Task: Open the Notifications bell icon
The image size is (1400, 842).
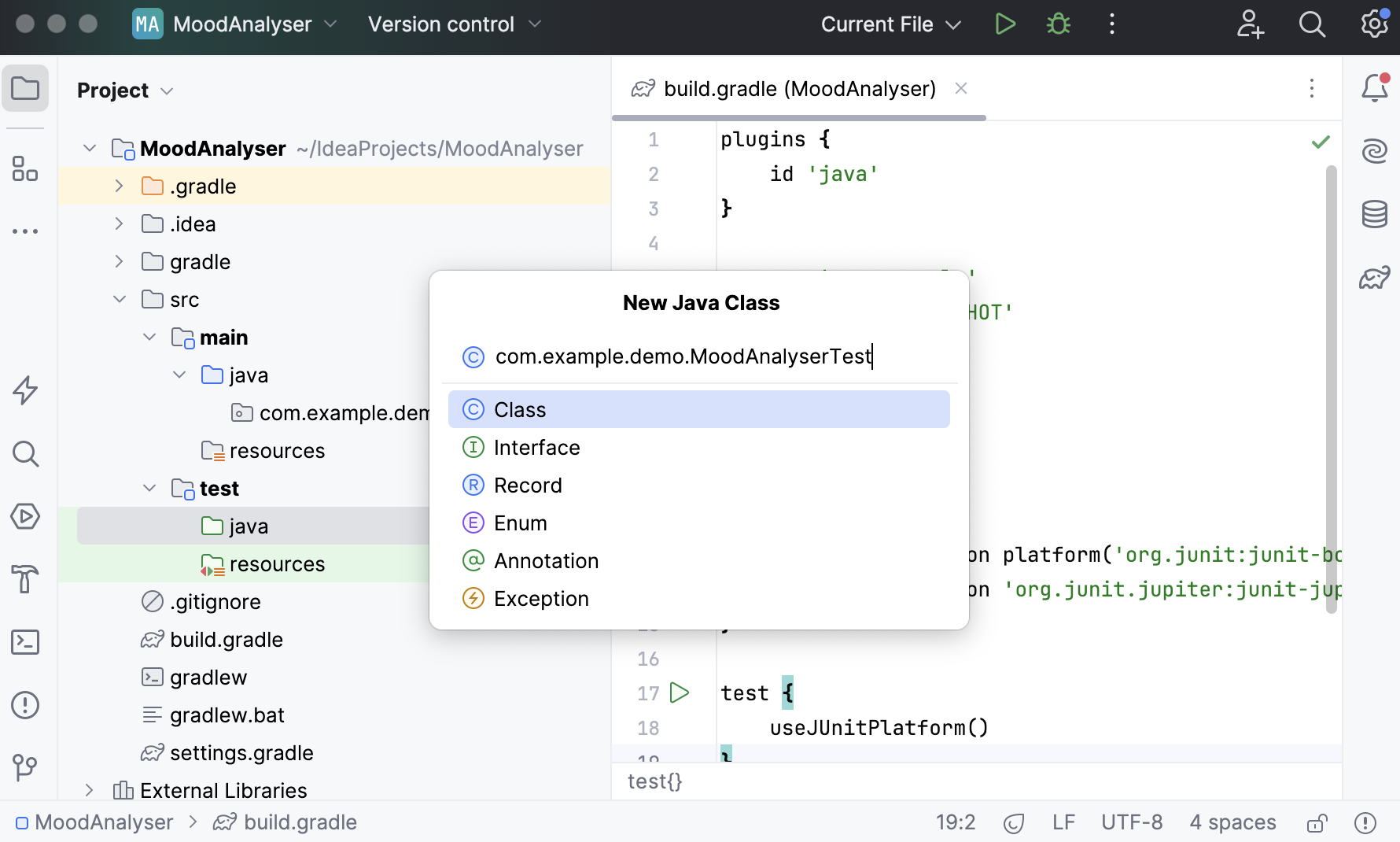Action: [x=1374, y=88]
